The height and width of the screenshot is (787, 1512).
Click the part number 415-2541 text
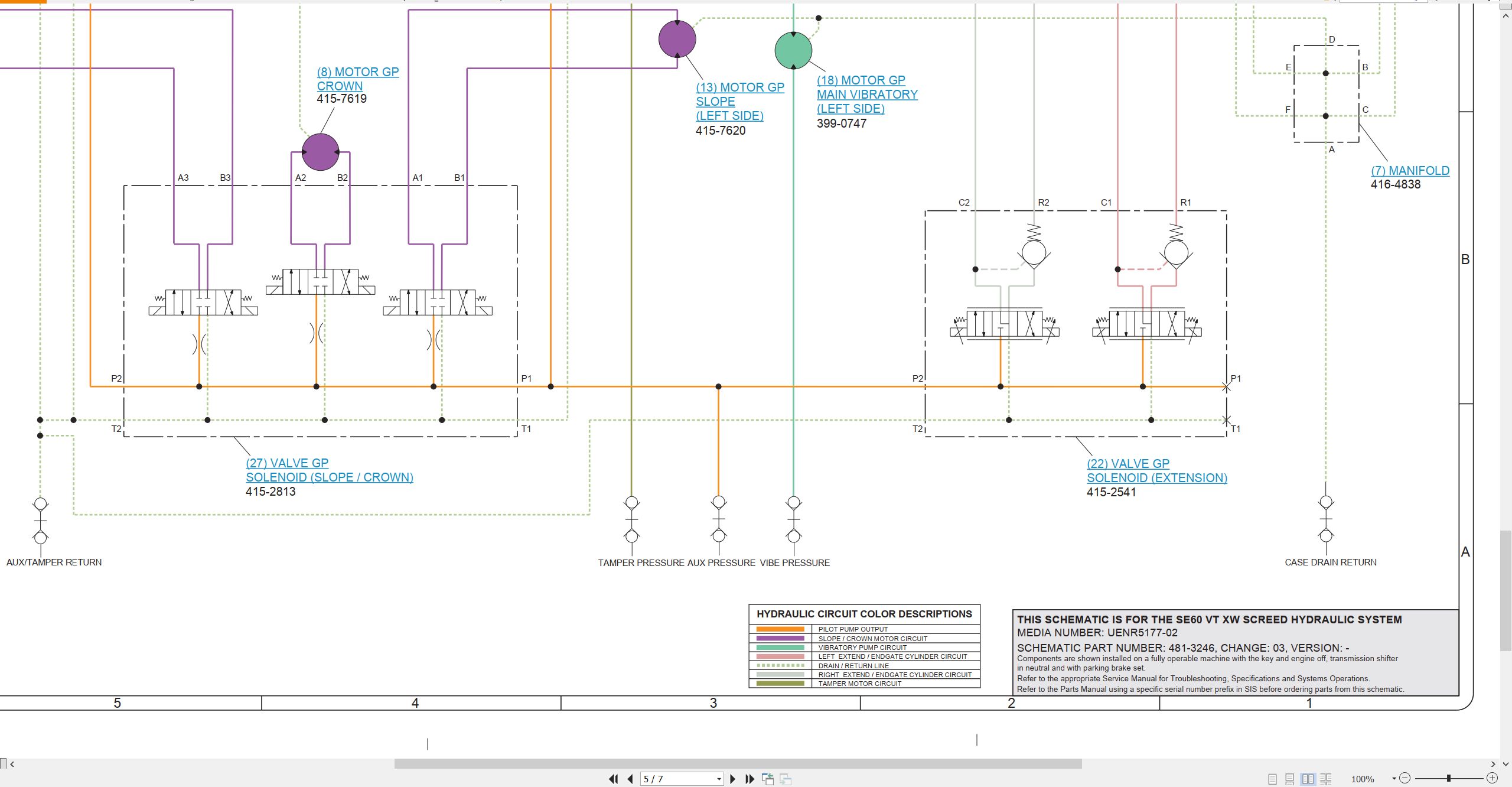[x=1112, y=492]
